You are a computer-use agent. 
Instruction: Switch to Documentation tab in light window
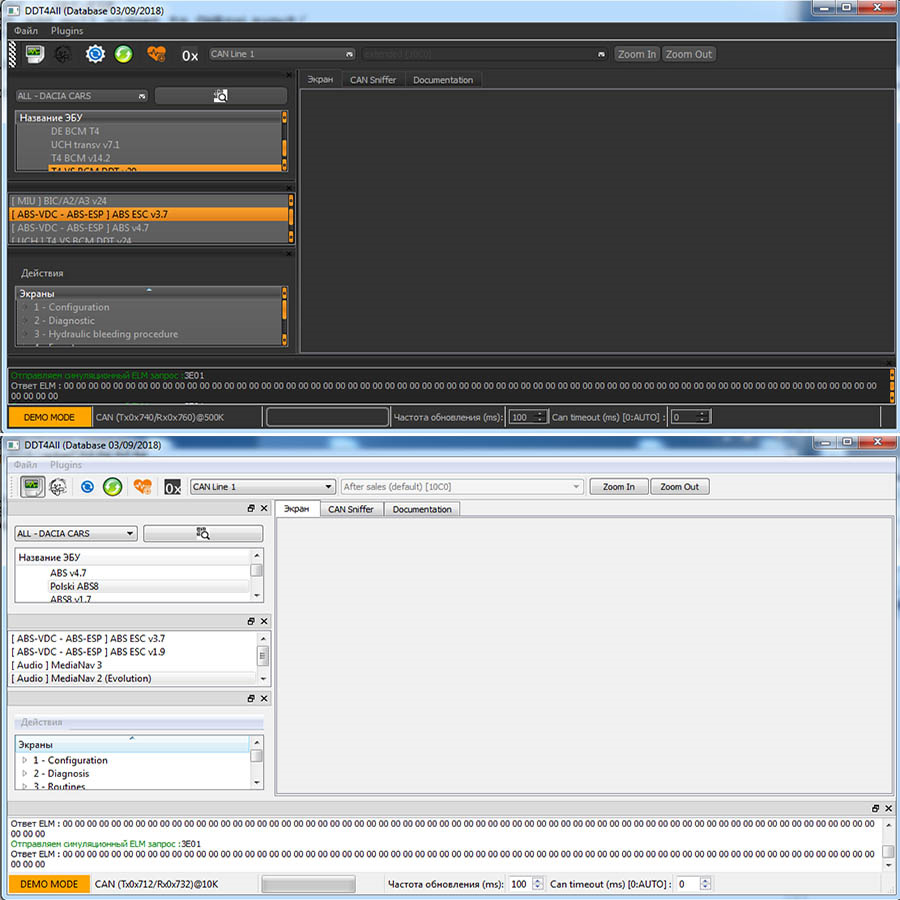[422, 509]
